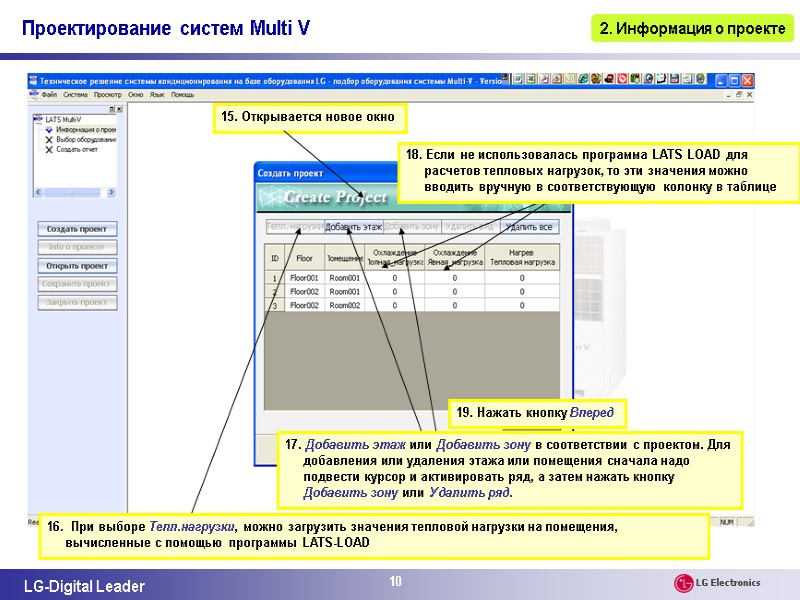
Task: Click the Добавить зону button
Action: click(x=412, y=227)
